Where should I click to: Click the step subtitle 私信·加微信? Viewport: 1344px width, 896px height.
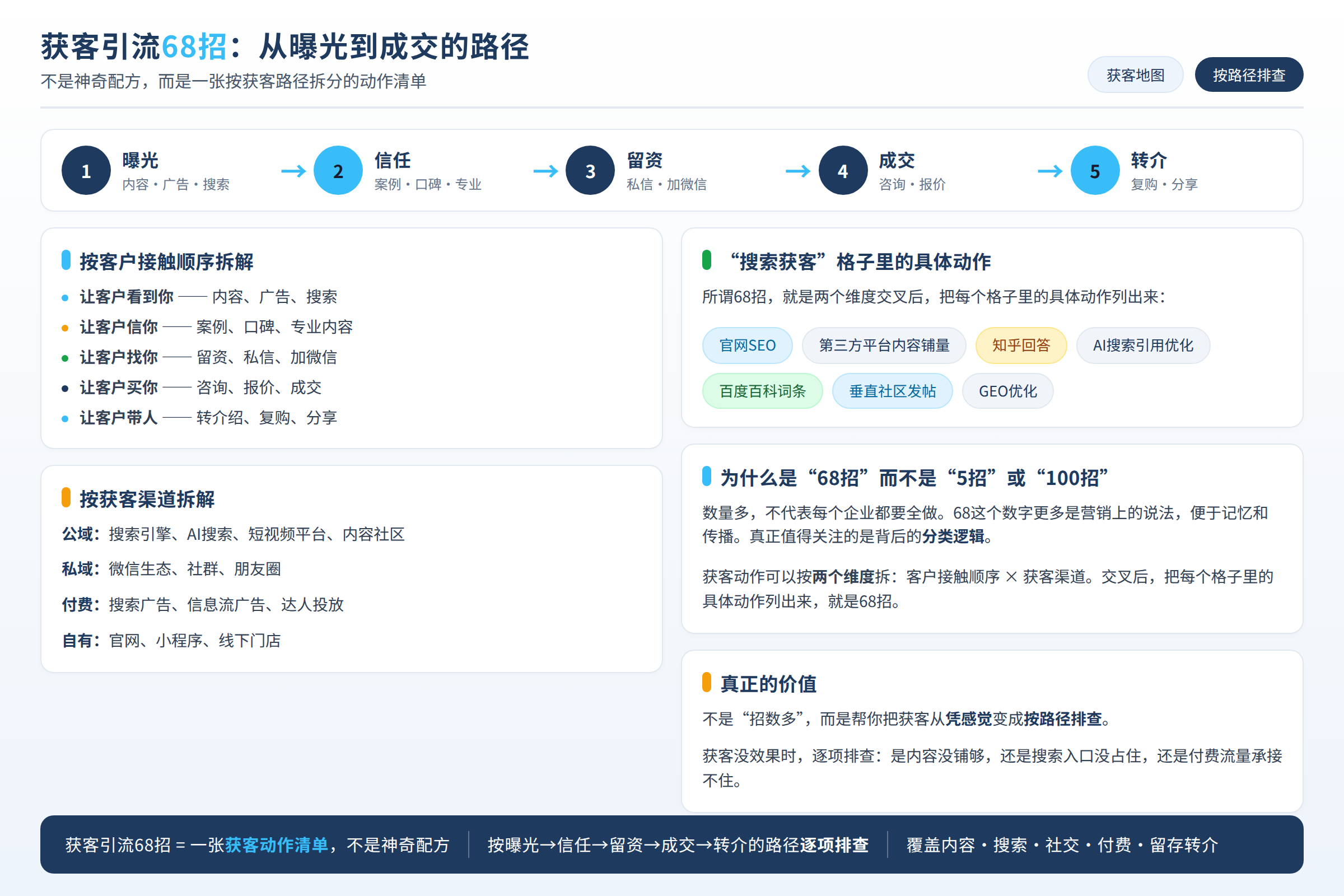point(666,185)
